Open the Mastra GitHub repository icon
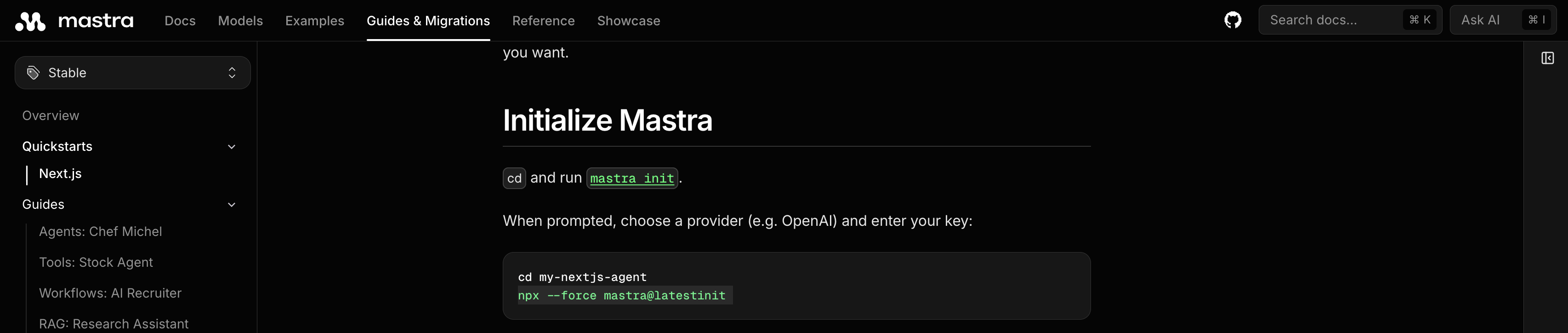 click(x=1233, y=20)
